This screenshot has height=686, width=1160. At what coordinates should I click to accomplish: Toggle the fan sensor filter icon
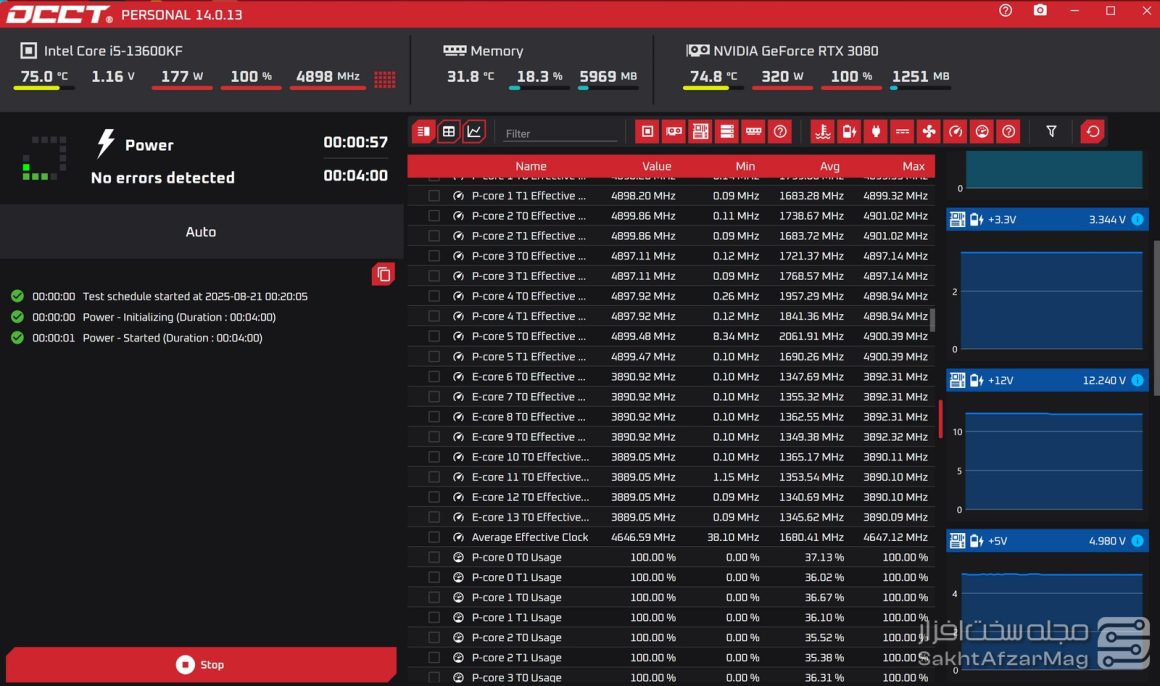point(928,131)
